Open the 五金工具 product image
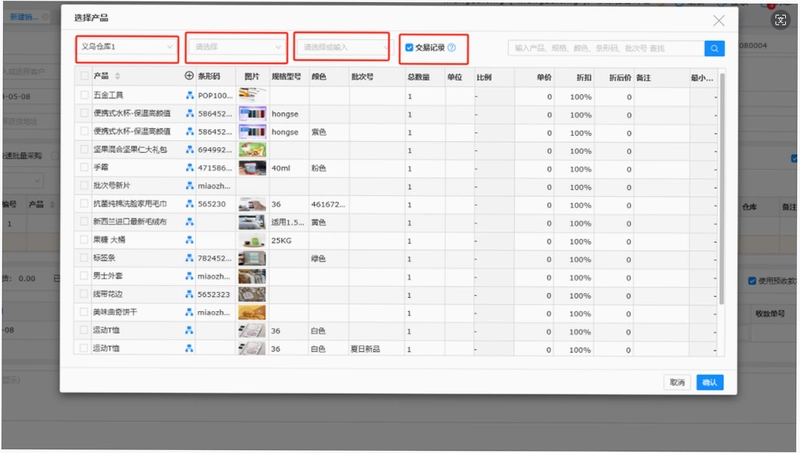The width and height of the screenshot is (800, 453). (252, 95)
